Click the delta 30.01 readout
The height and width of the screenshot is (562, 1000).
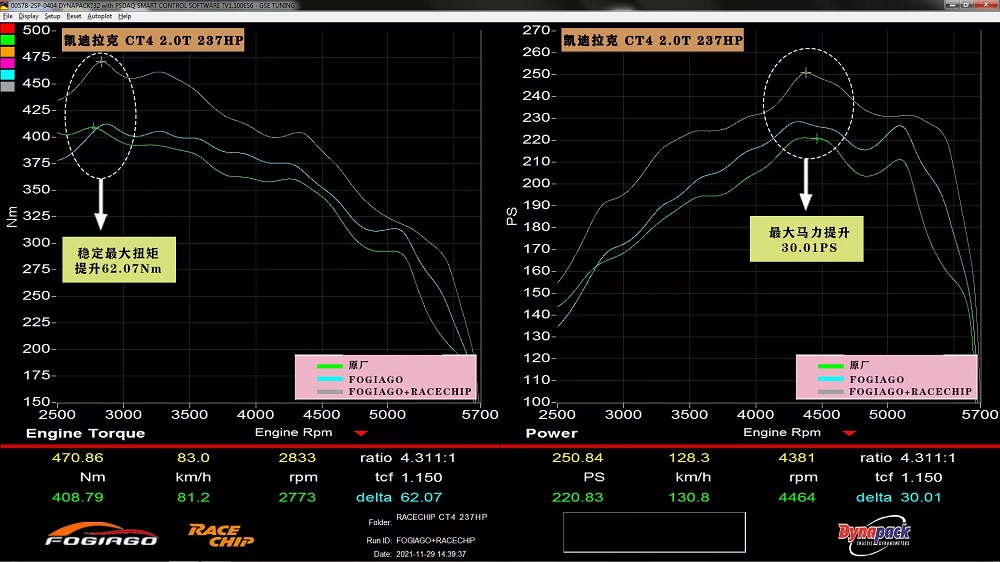tap(899, 497)
